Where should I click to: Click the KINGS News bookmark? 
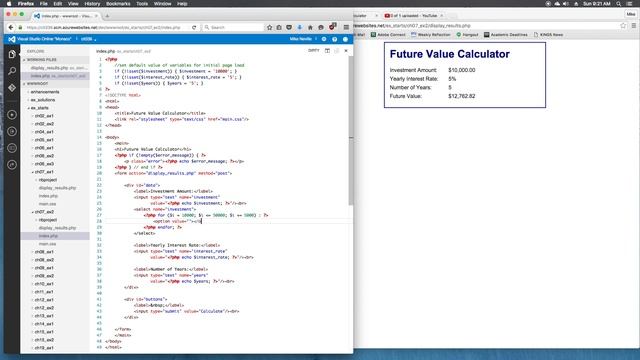pos(548,35)
